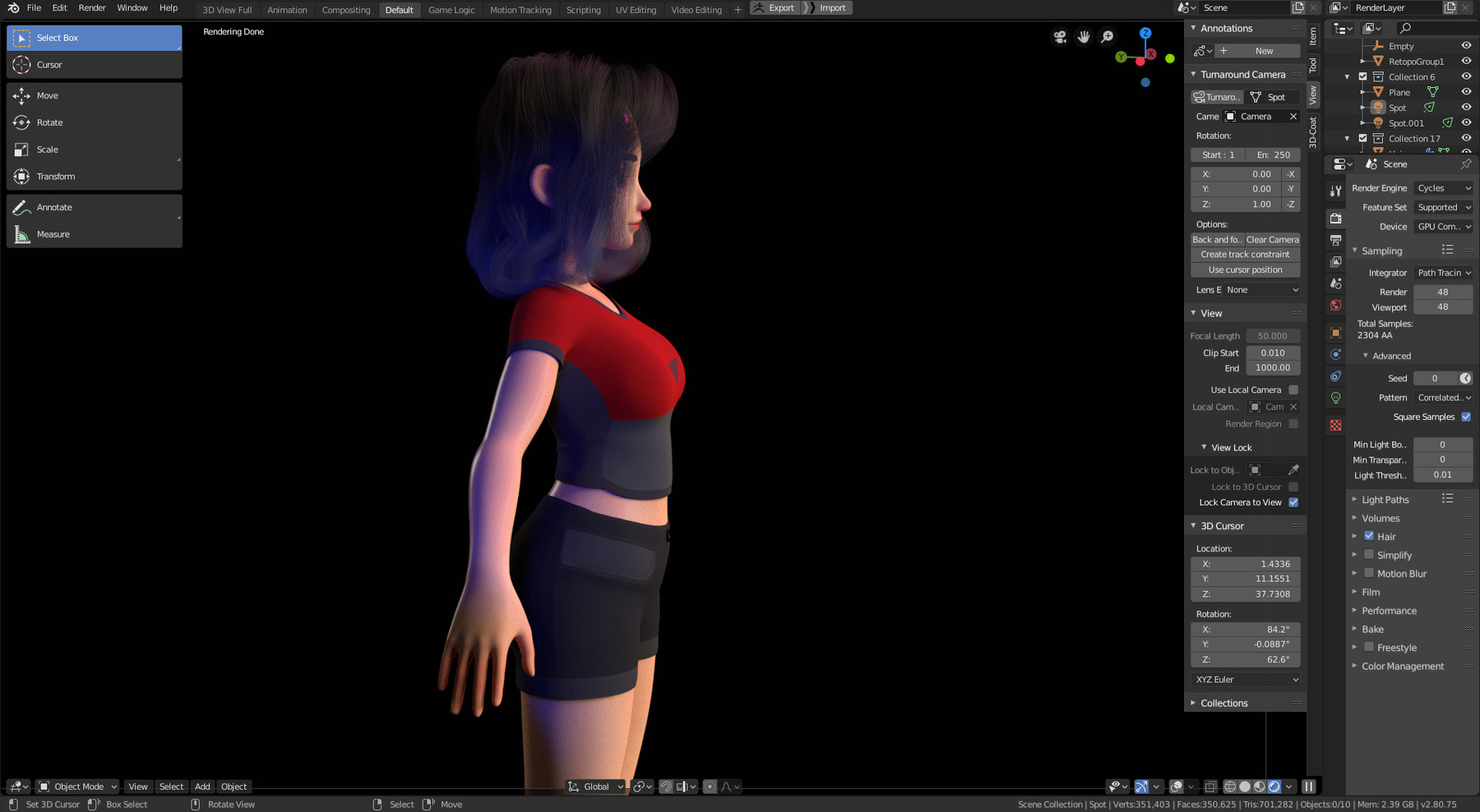The width and height of the screenshot is (1480, 812).
Task: Switch to the Compositing workspace tab
Action: coord(346,10)
